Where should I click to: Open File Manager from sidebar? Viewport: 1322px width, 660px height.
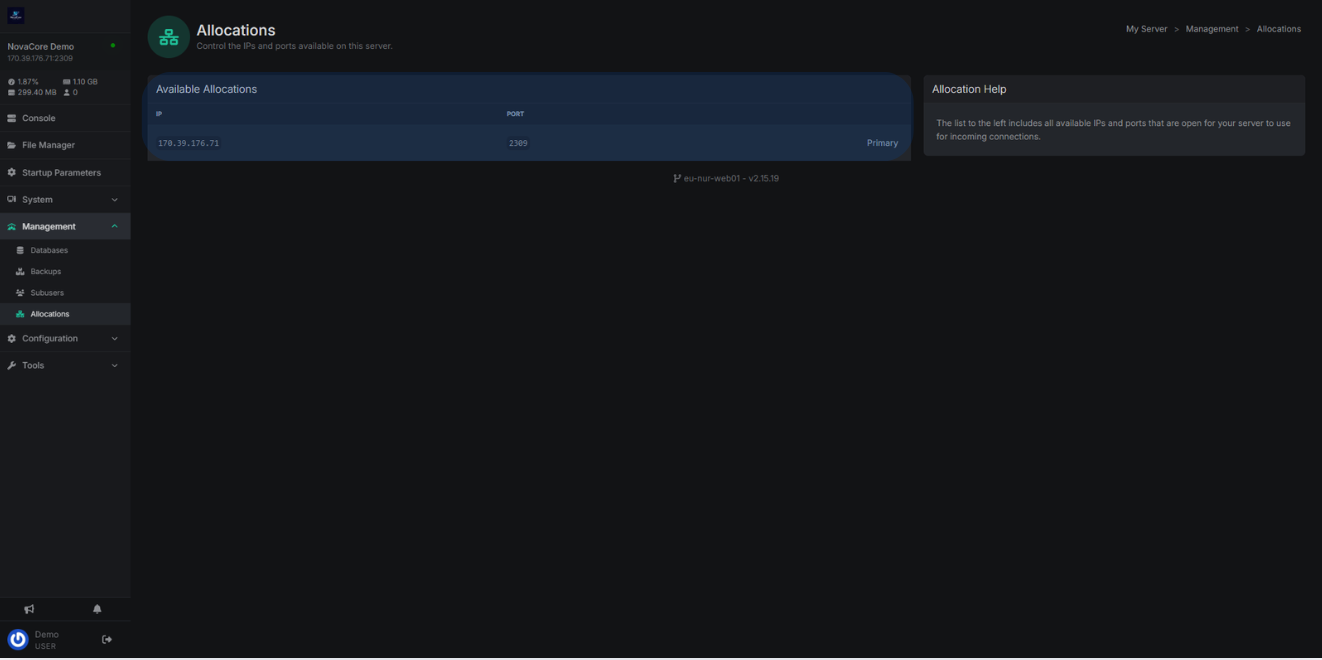pos(48,145)
